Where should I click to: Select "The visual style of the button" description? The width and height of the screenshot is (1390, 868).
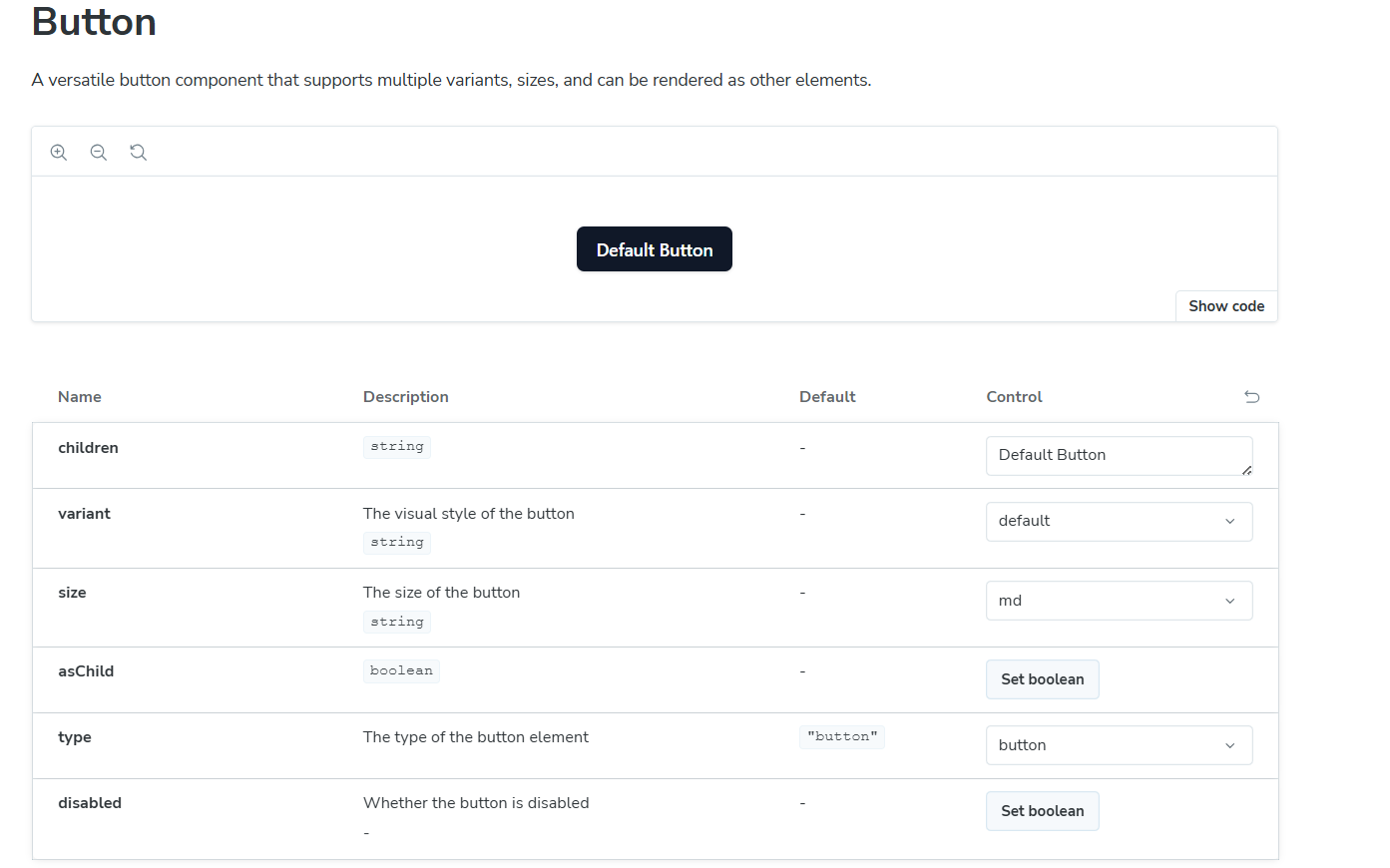(469, 514)
